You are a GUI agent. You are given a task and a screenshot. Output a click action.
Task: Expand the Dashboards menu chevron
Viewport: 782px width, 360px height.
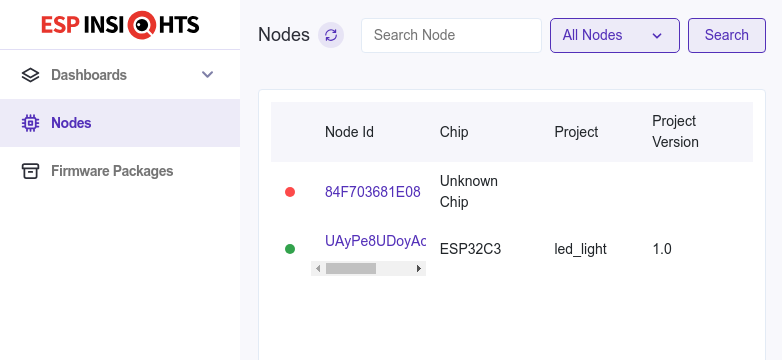207,75
